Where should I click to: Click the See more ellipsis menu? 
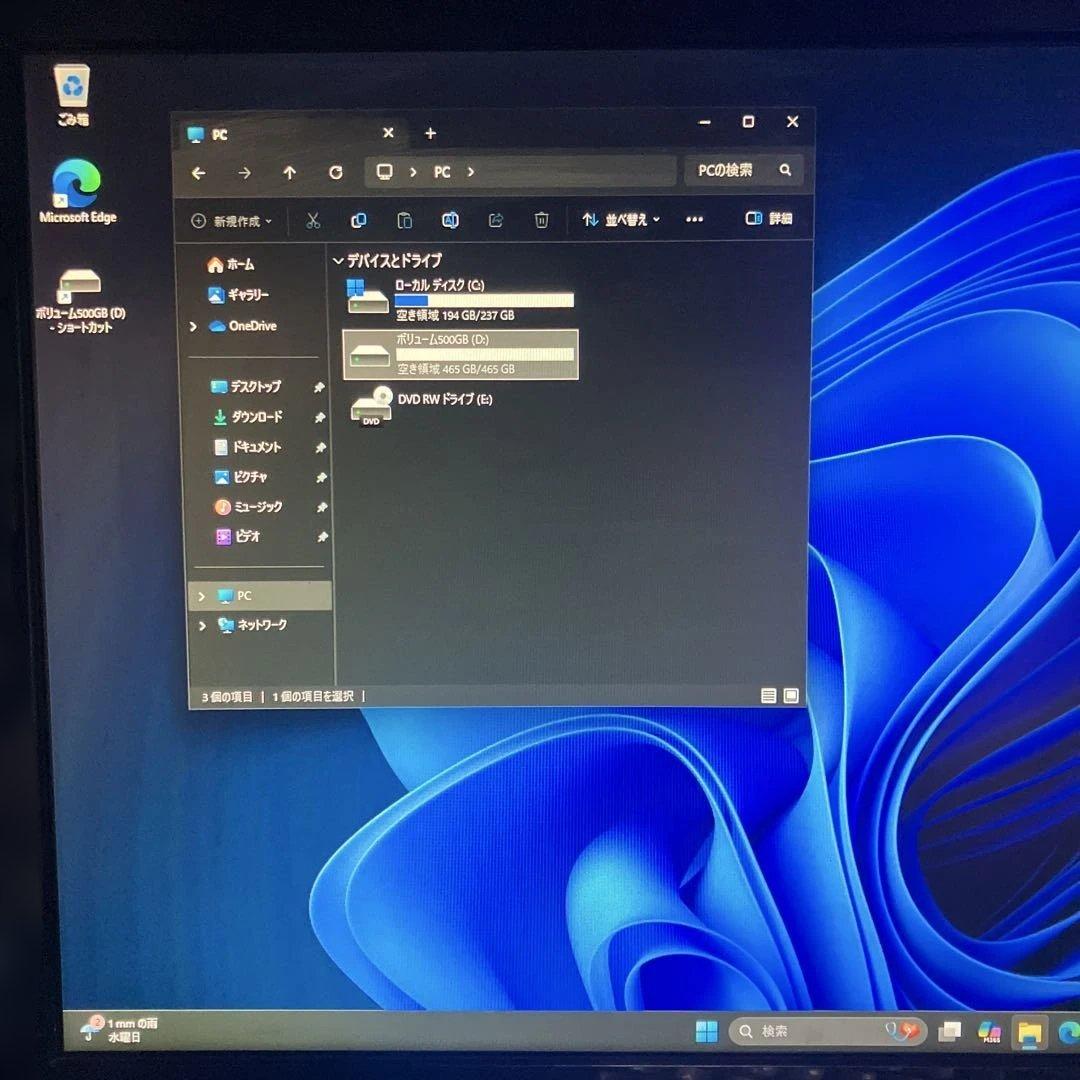694,220
